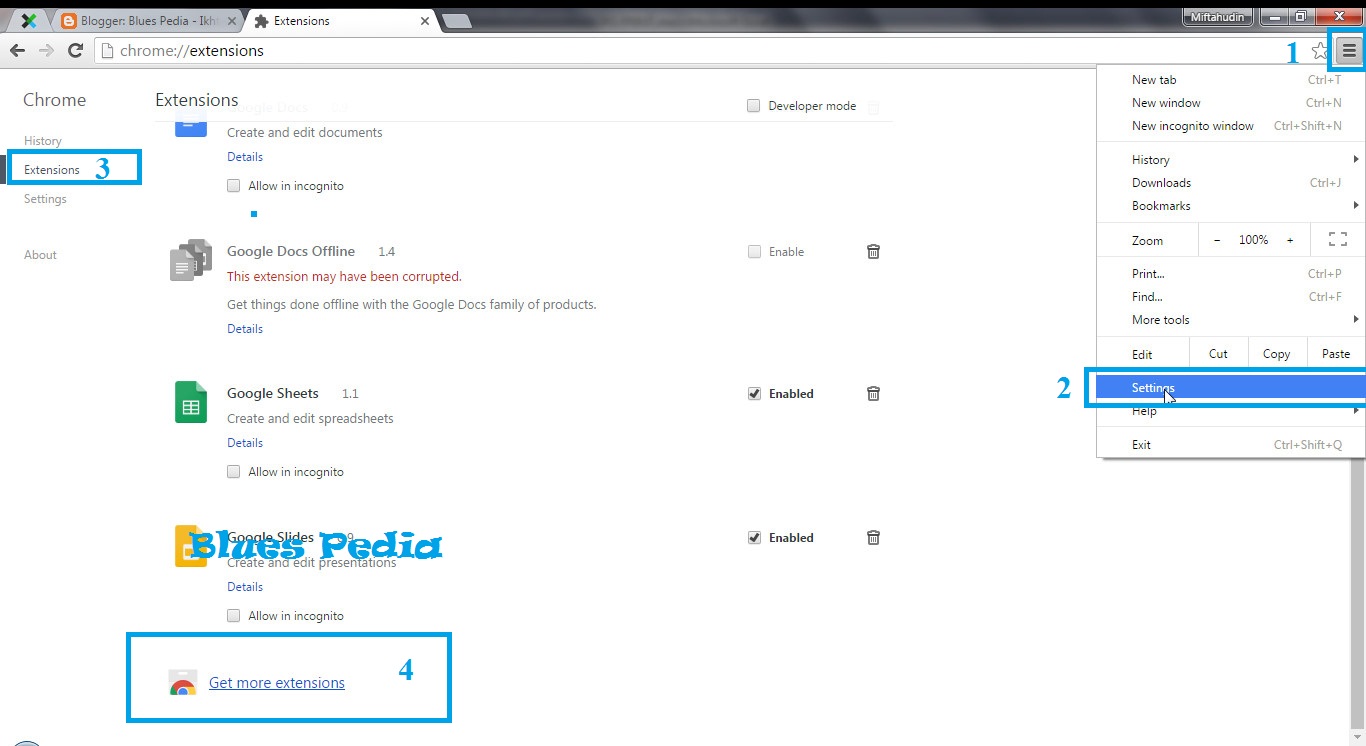
Task: Bookmark this page with the star icon
Action: (1320, 51)
